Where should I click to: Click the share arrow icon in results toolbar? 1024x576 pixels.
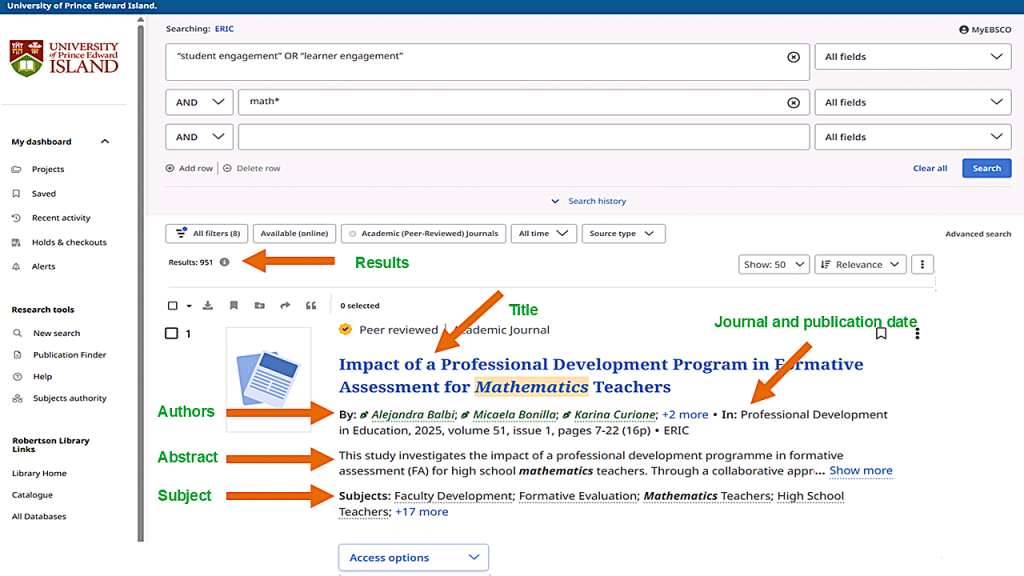pyautogui.click(x=285, y=306)
